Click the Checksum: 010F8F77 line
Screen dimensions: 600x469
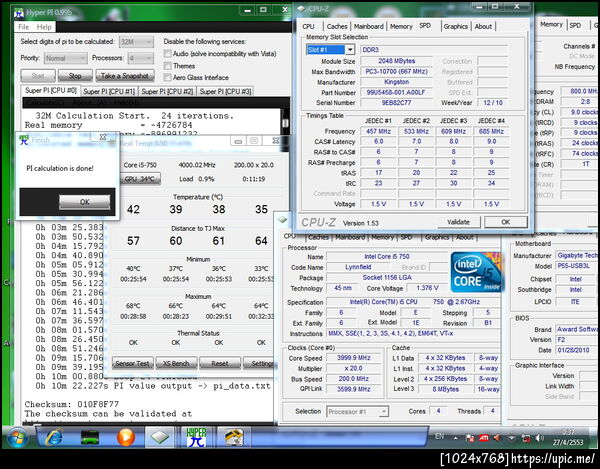72,404
